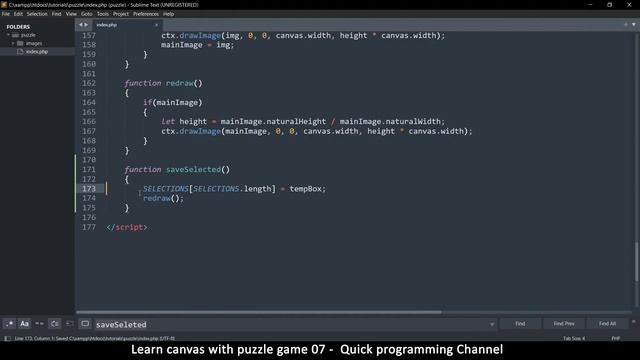Change Tab Size setting in status bar
Screen dimensions: 640x360
point(574,338)
